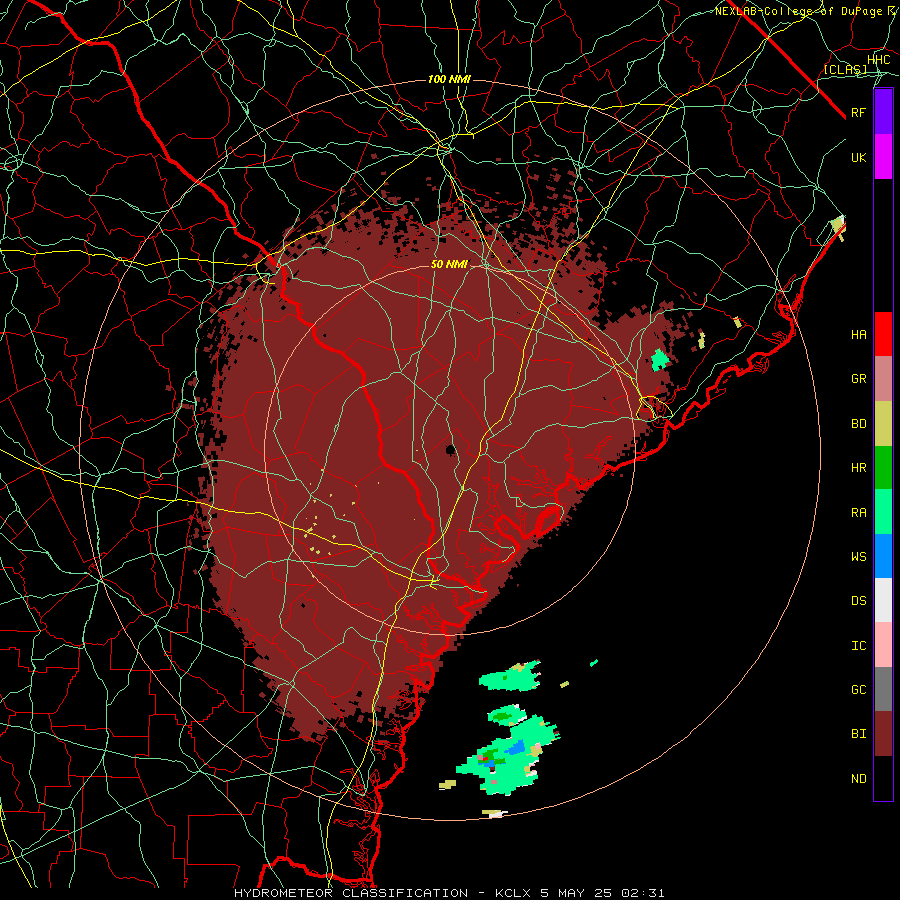Click the ND legend label

tap(858, 779)
